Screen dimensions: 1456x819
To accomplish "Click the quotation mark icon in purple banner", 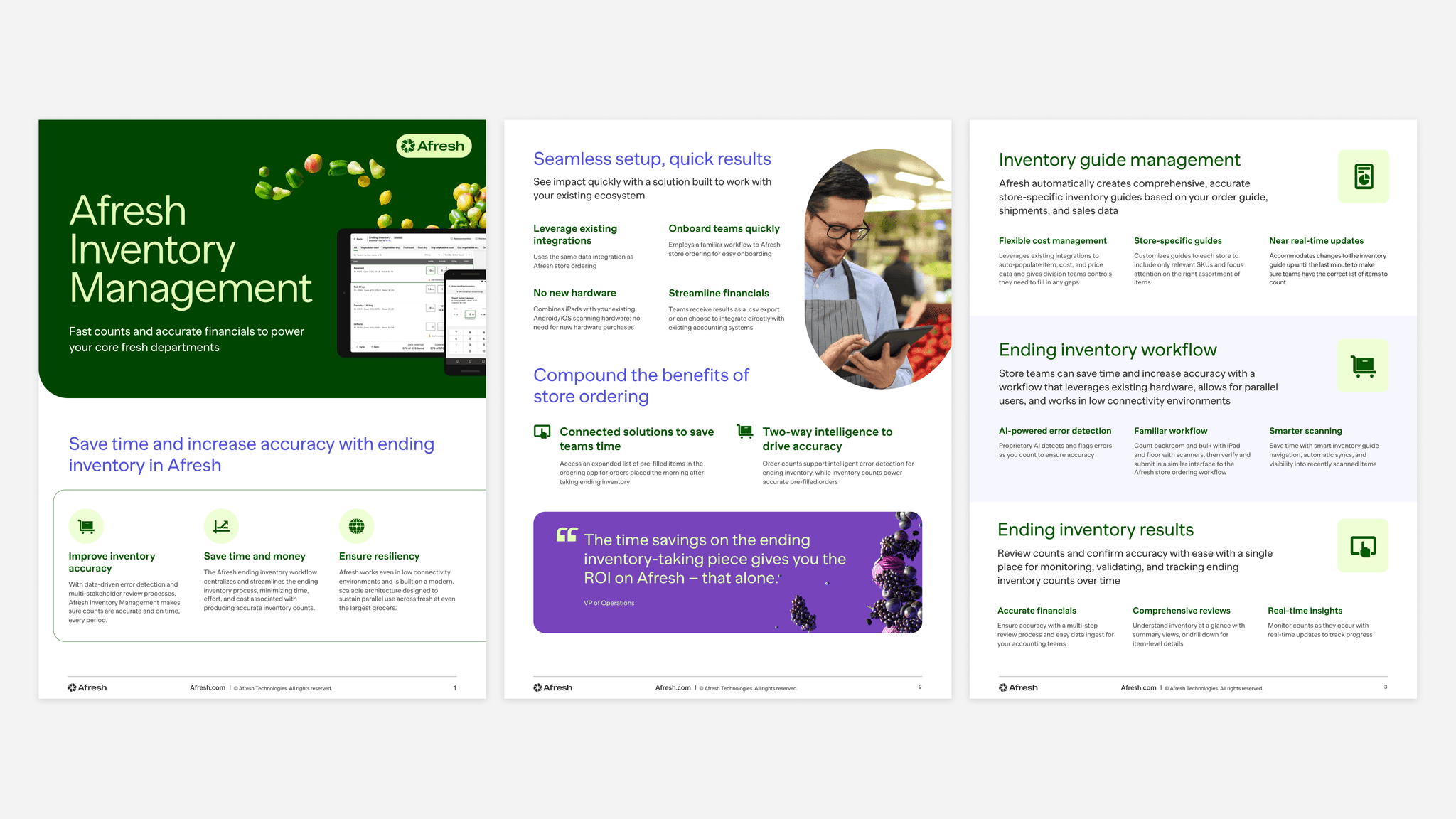I will 567,535.
